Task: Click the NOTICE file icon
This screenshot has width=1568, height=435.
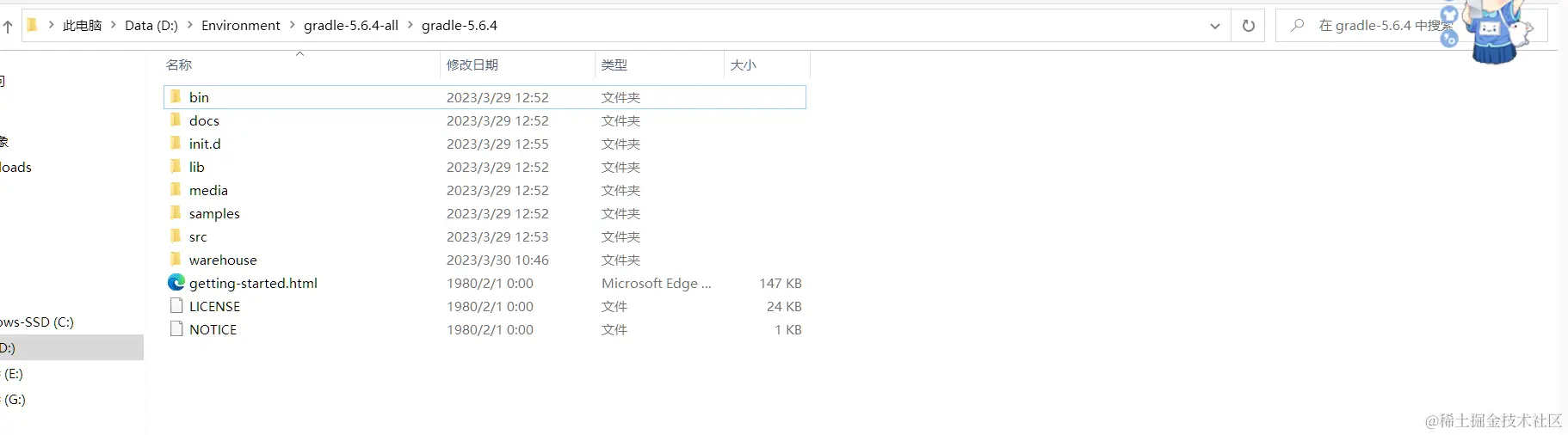Action: (176, 328)
